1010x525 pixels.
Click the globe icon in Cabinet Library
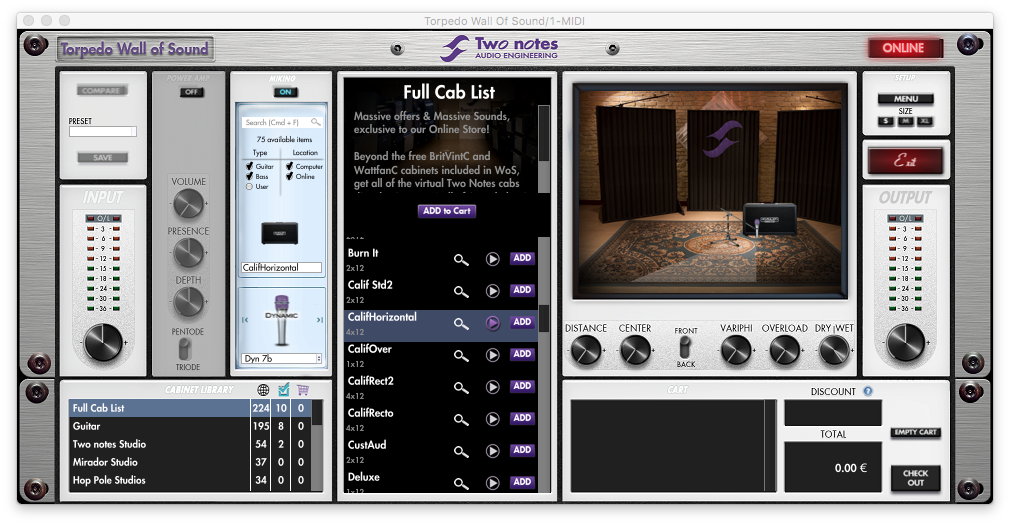click(263, 390)
